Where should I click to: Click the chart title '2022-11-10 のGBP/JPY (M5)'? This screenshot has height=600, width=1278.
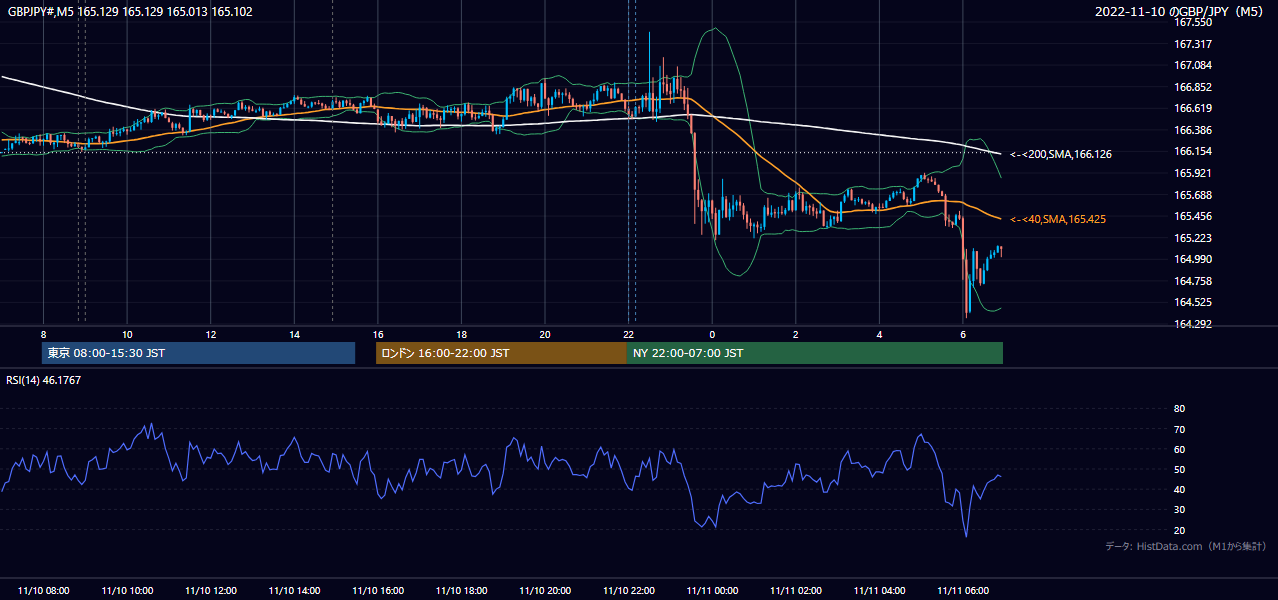pyautogui.click(x=1181, y=12)
